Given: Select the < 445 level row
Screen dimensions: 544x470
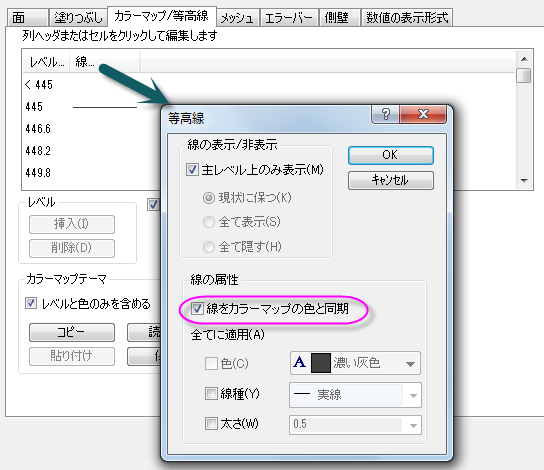Looking at the screenshot, I should click(x=39, y=84).
